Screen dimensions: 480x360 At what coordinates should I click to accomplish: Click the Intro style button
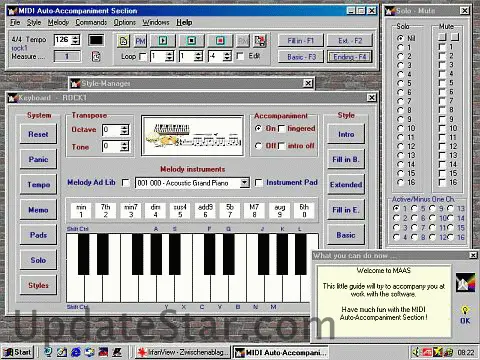click(346, 134)
